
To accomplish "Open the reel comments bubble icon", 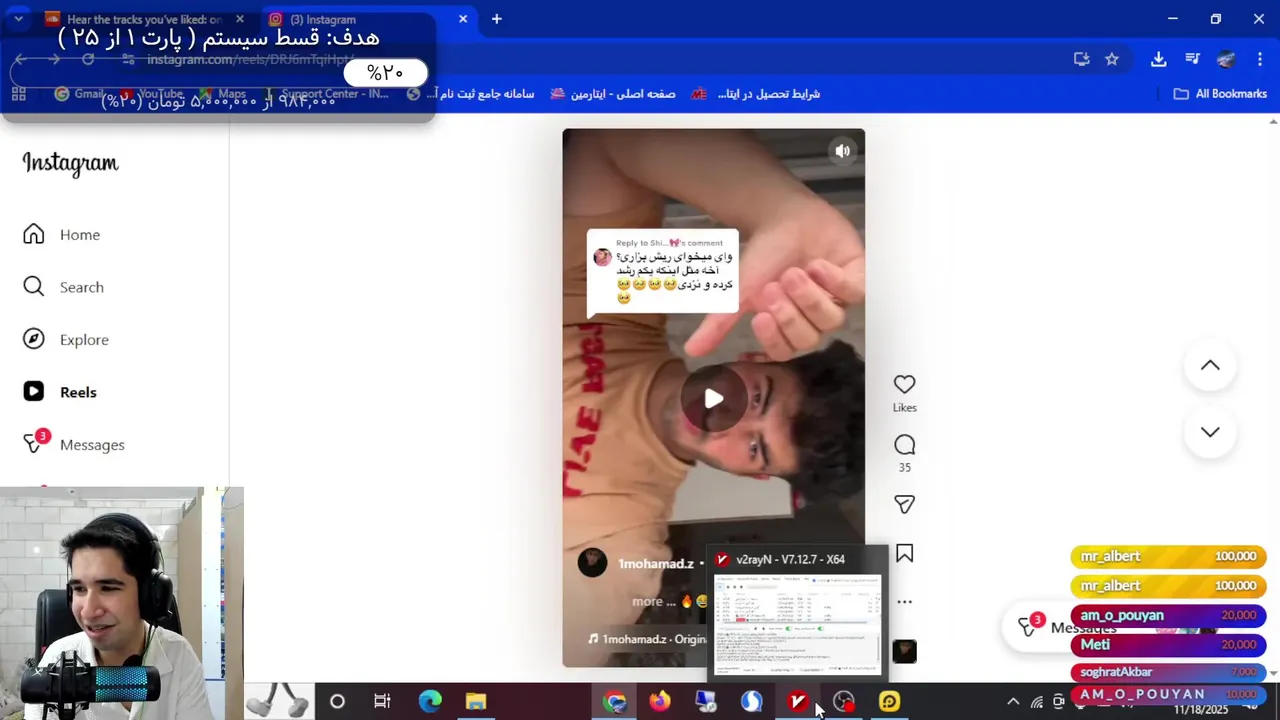I will point(904,445).
